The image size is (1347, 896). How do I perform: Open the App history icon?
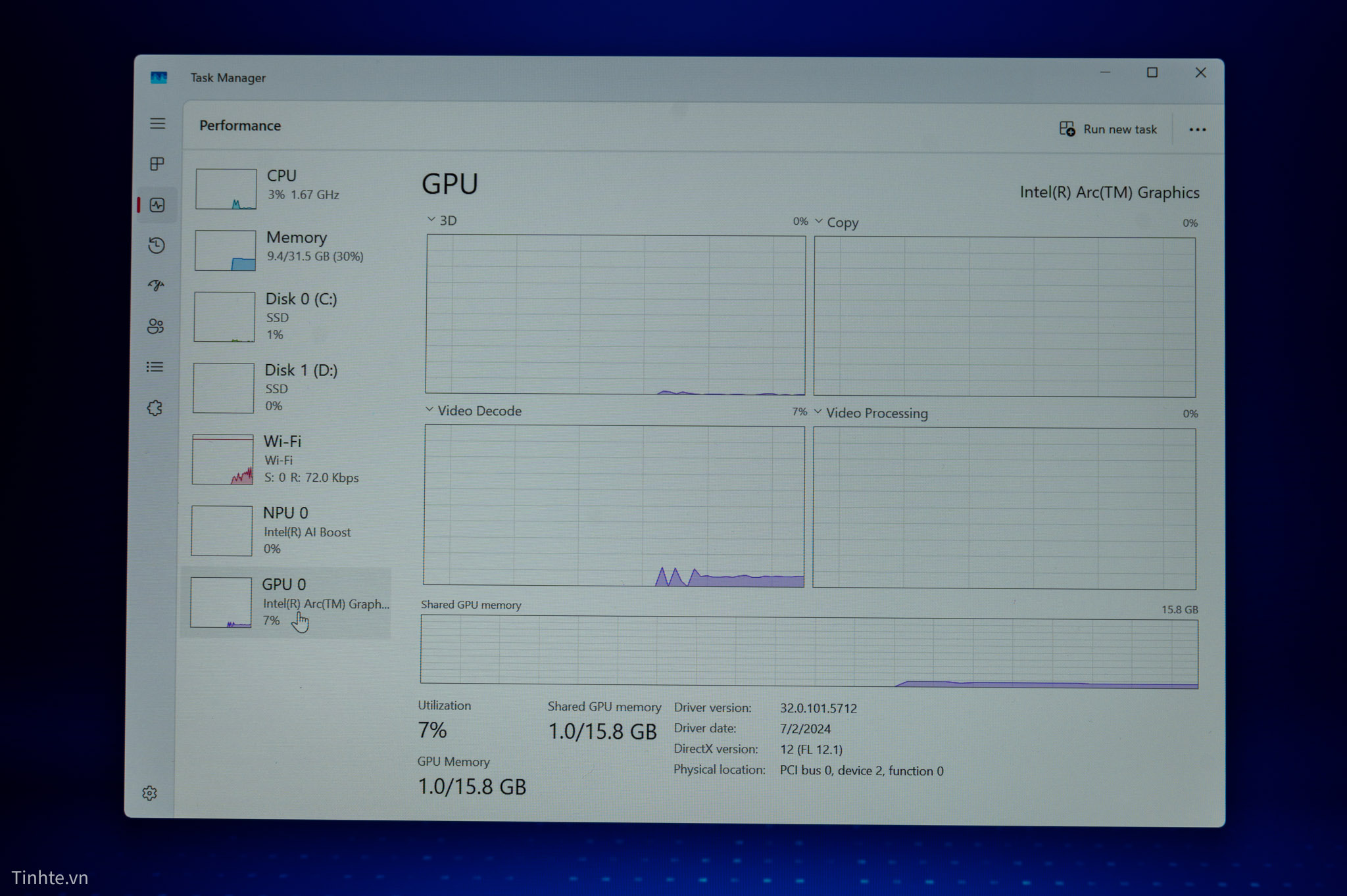(x=157, y=245)
